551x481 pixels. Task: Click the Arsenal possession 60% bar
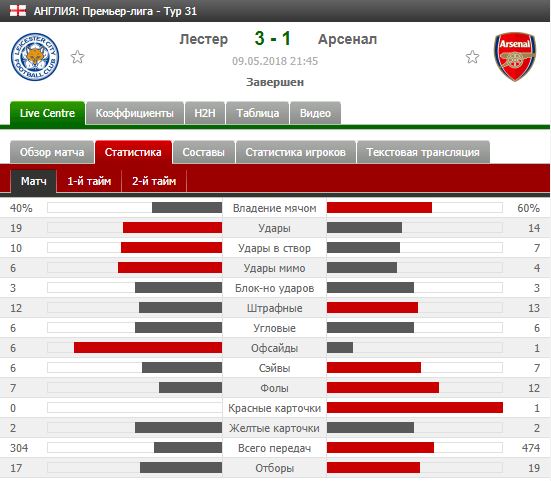click(379, 208)
